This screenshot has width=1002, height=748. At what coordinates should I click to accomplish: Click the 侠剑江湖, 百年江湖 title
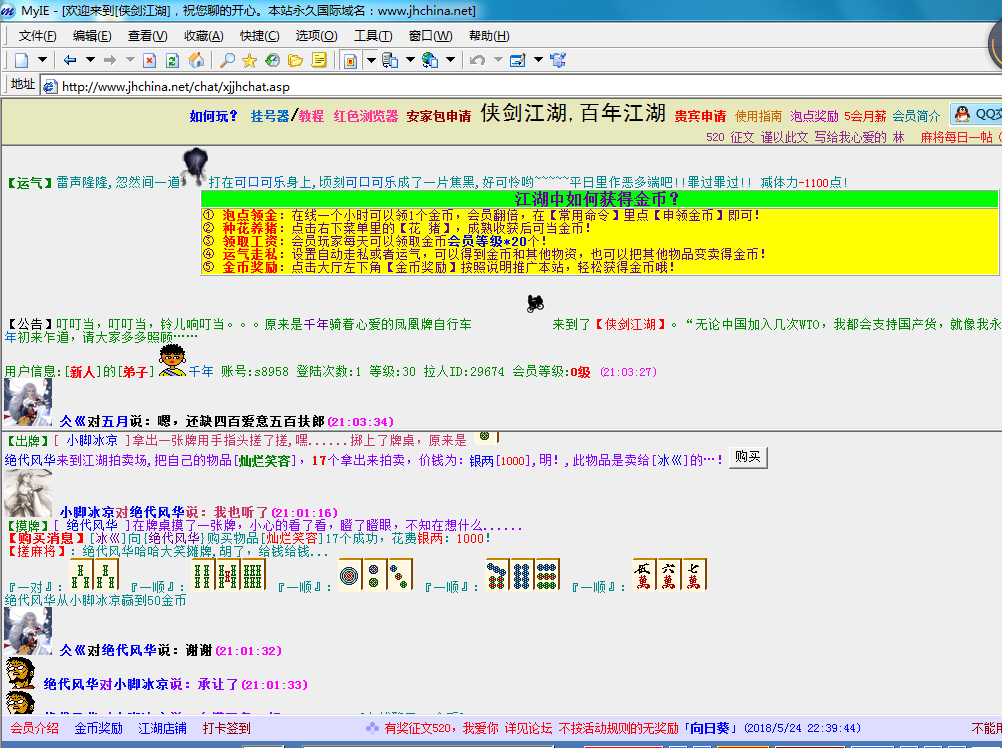(573, 113)
